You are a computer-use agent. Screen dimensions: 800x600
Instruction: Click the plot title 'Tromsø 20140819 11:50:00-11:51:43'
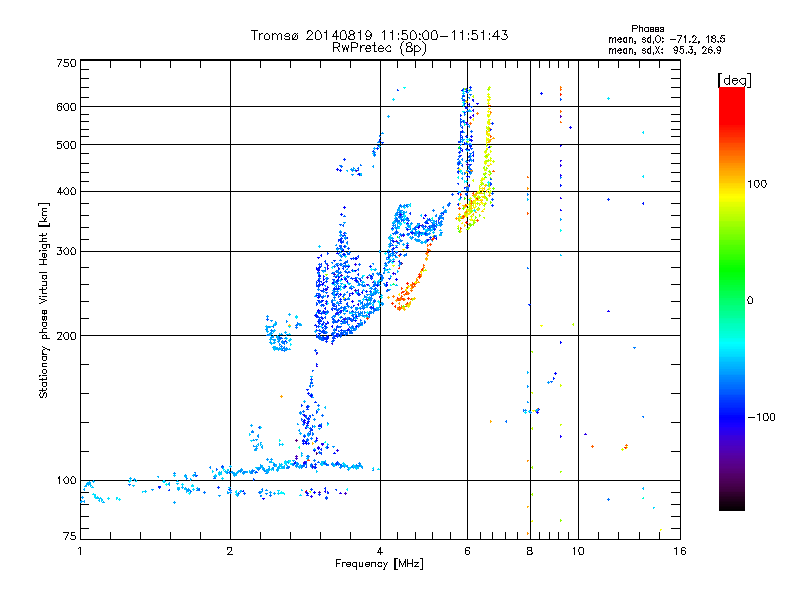pos(379,35)
